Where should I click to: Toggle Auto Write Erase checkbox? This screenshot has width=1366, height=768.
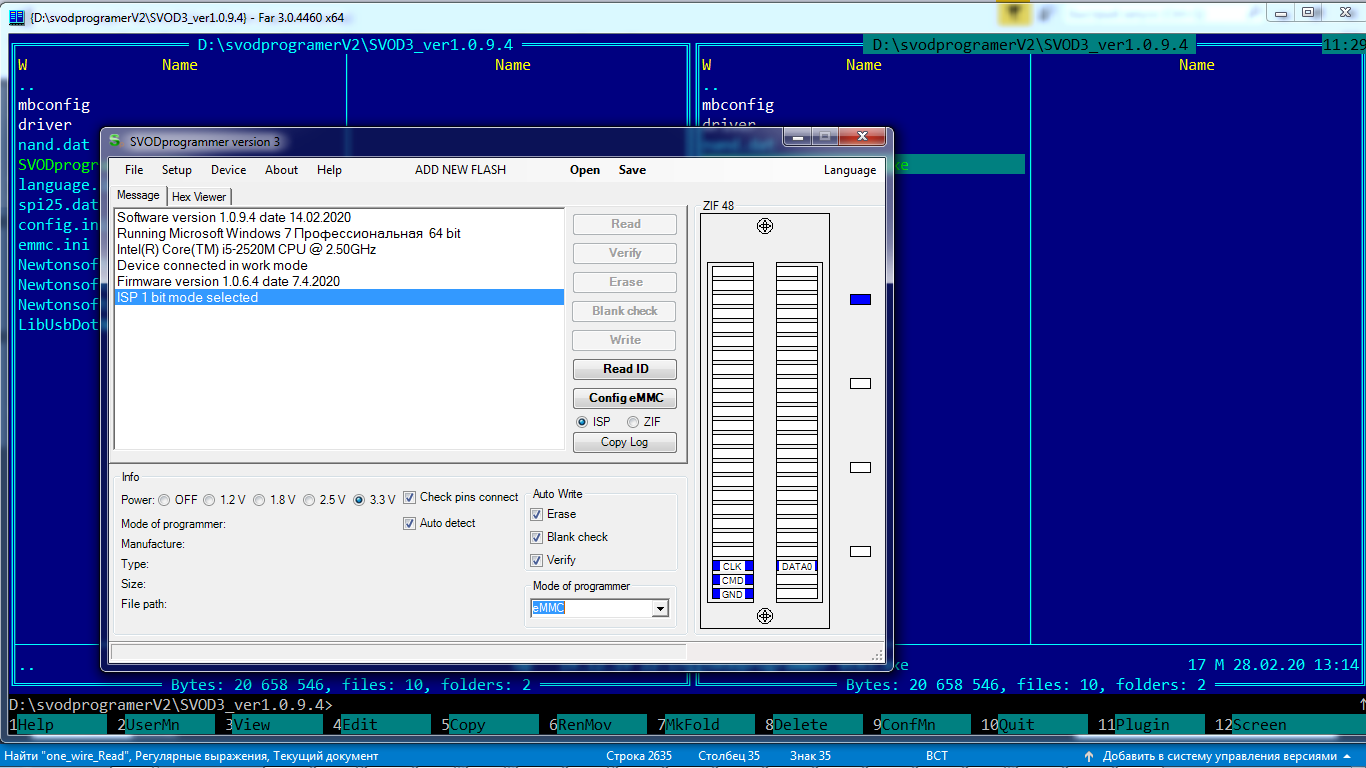pos(537,514)
